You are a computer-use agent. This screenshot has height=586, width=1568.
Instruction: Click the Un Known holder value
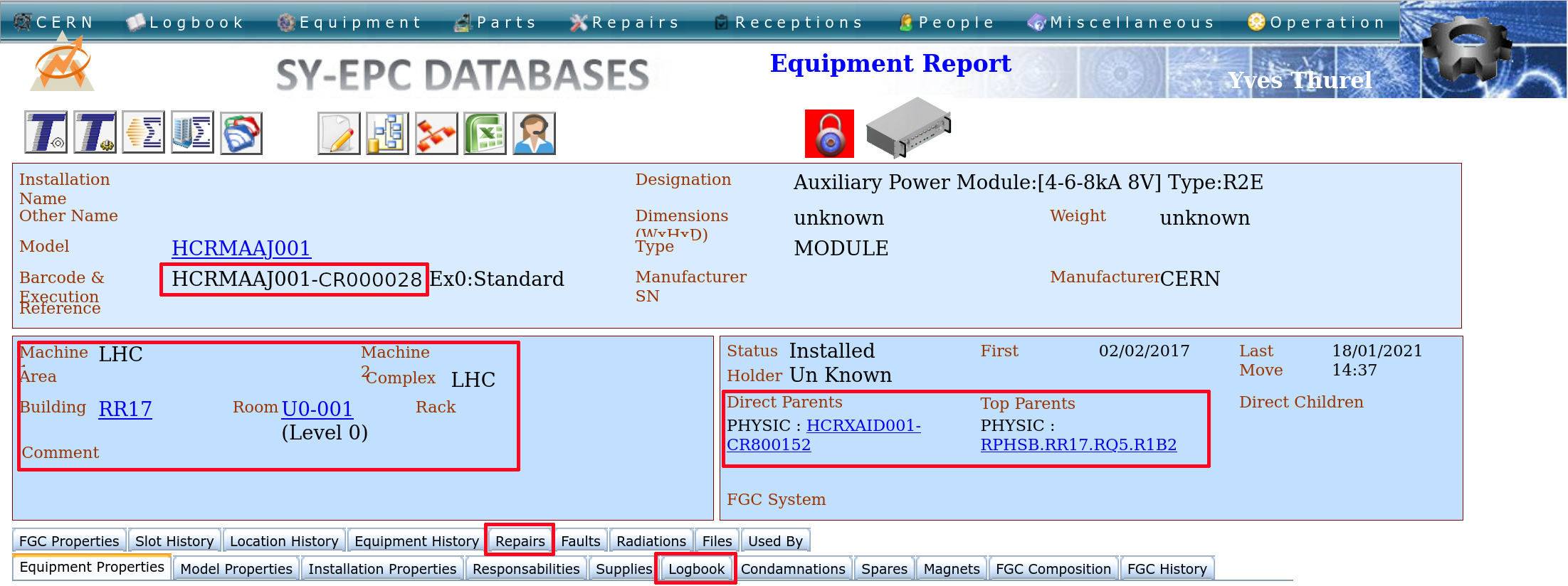pos(841,375)
